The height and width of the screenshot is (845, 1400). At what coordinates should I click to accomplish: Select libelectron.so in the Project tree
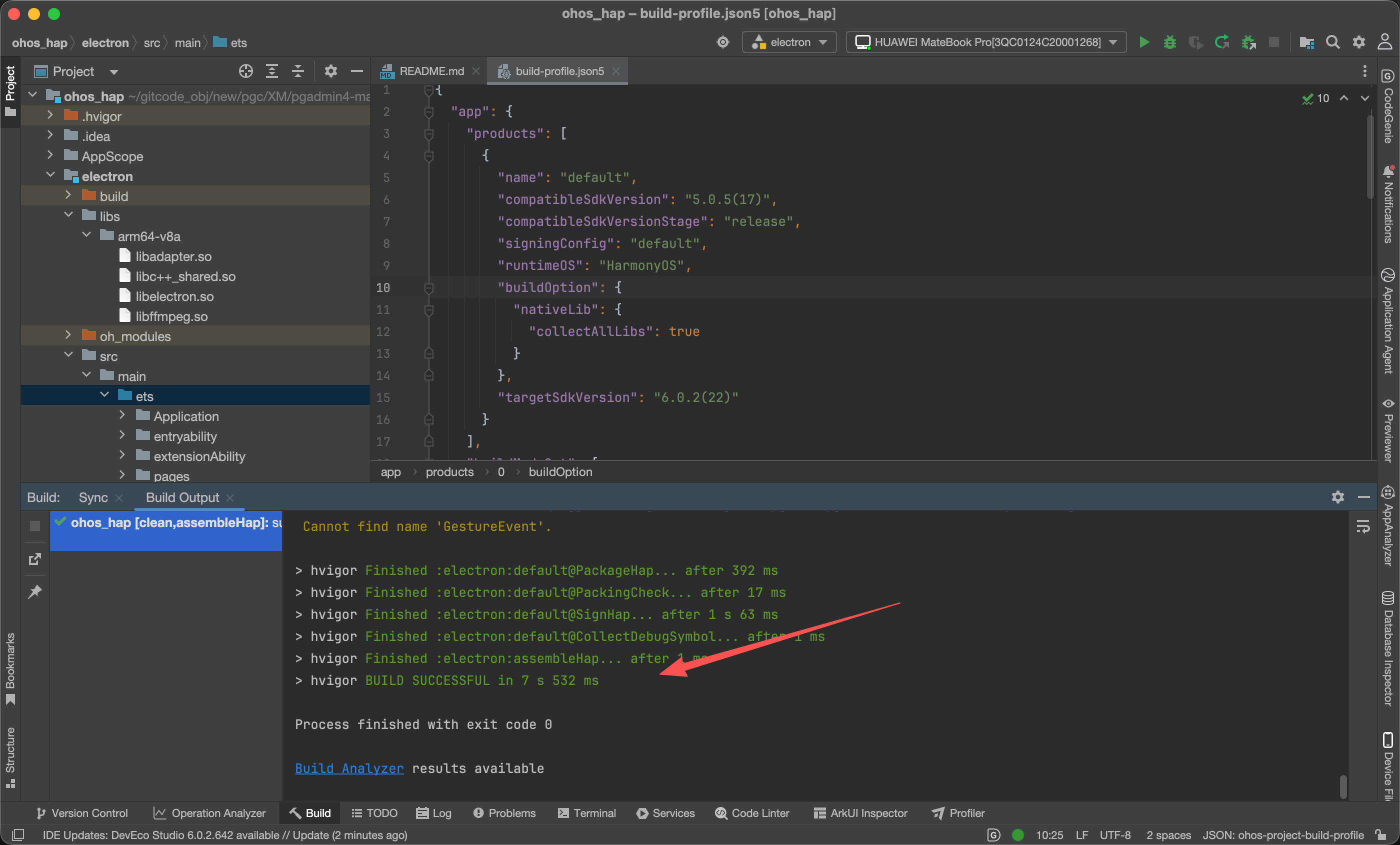(x=174, y=296)
